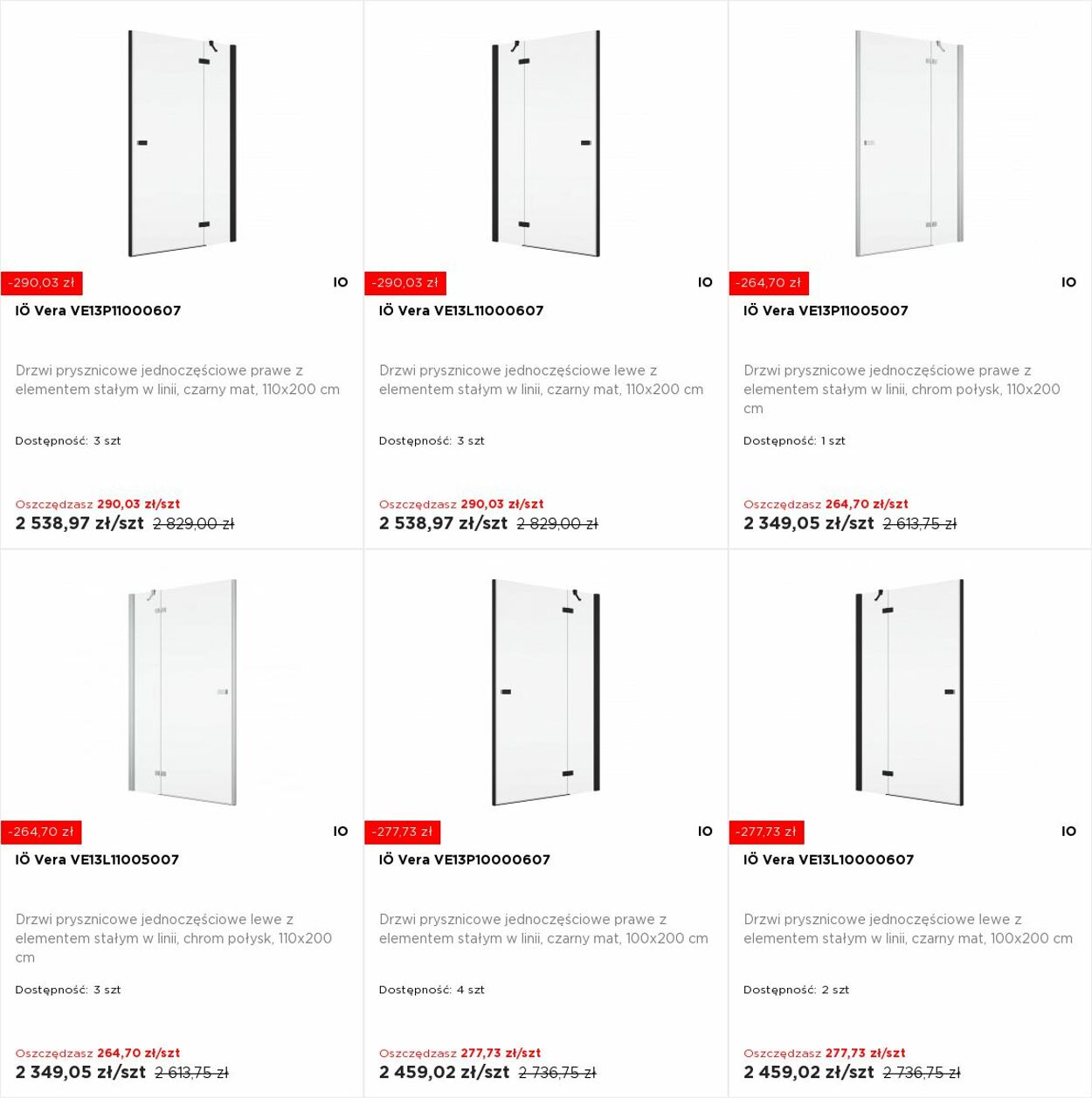Screen dimensions: 1092x1098
Task: Click the IO brand logo on VE13P10000607 card
Action: click(x=705, y=832)
